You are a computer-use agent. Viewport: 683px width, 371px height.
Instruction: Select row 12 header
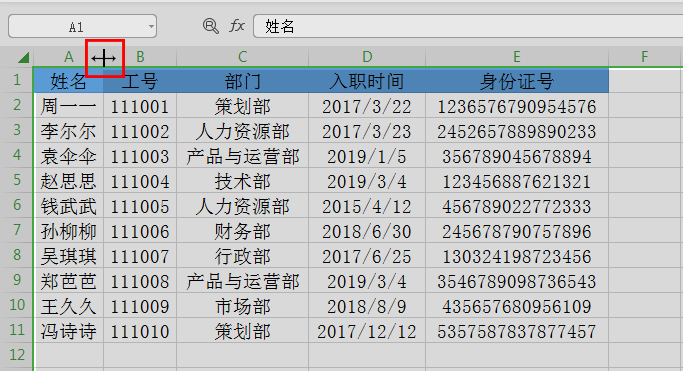(x=17, y=355)
